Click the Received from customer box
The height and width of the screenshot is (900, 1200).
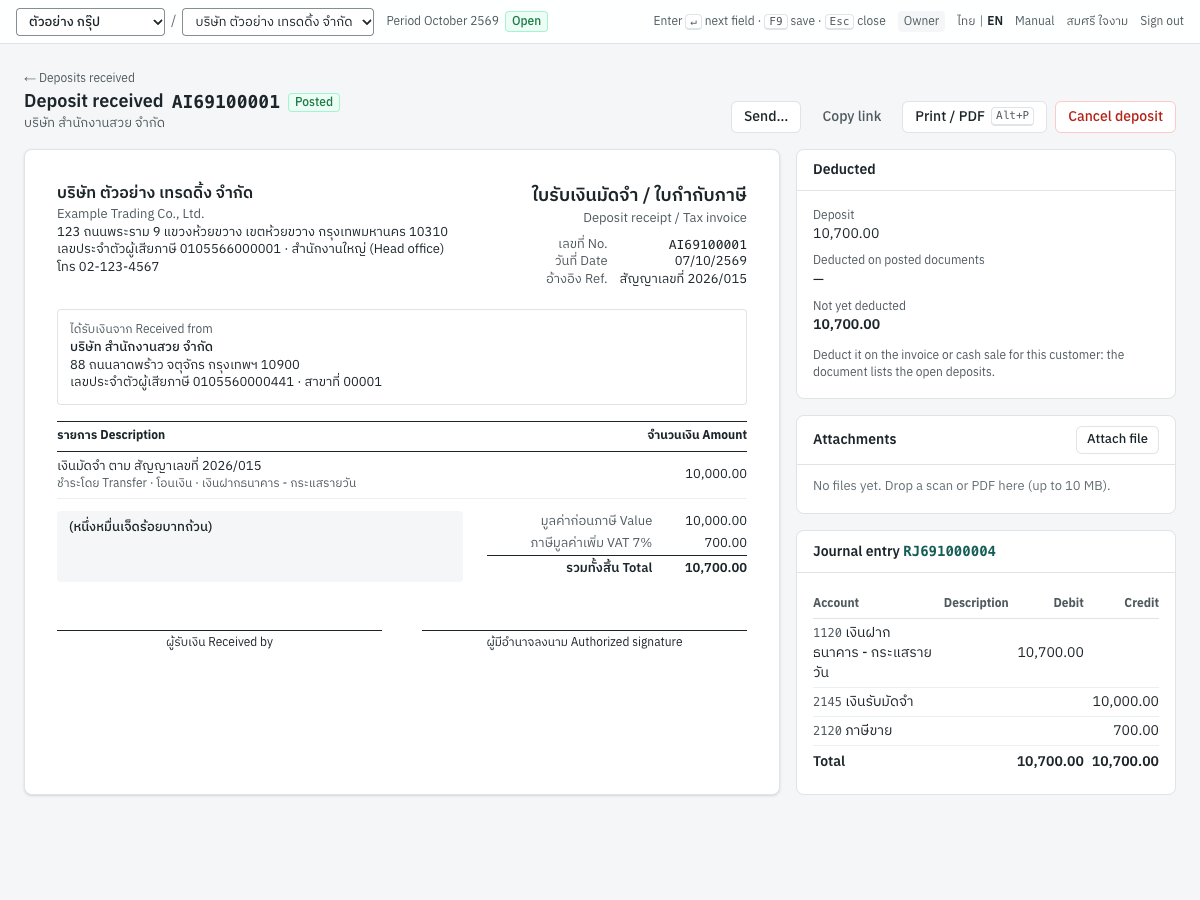402,357
